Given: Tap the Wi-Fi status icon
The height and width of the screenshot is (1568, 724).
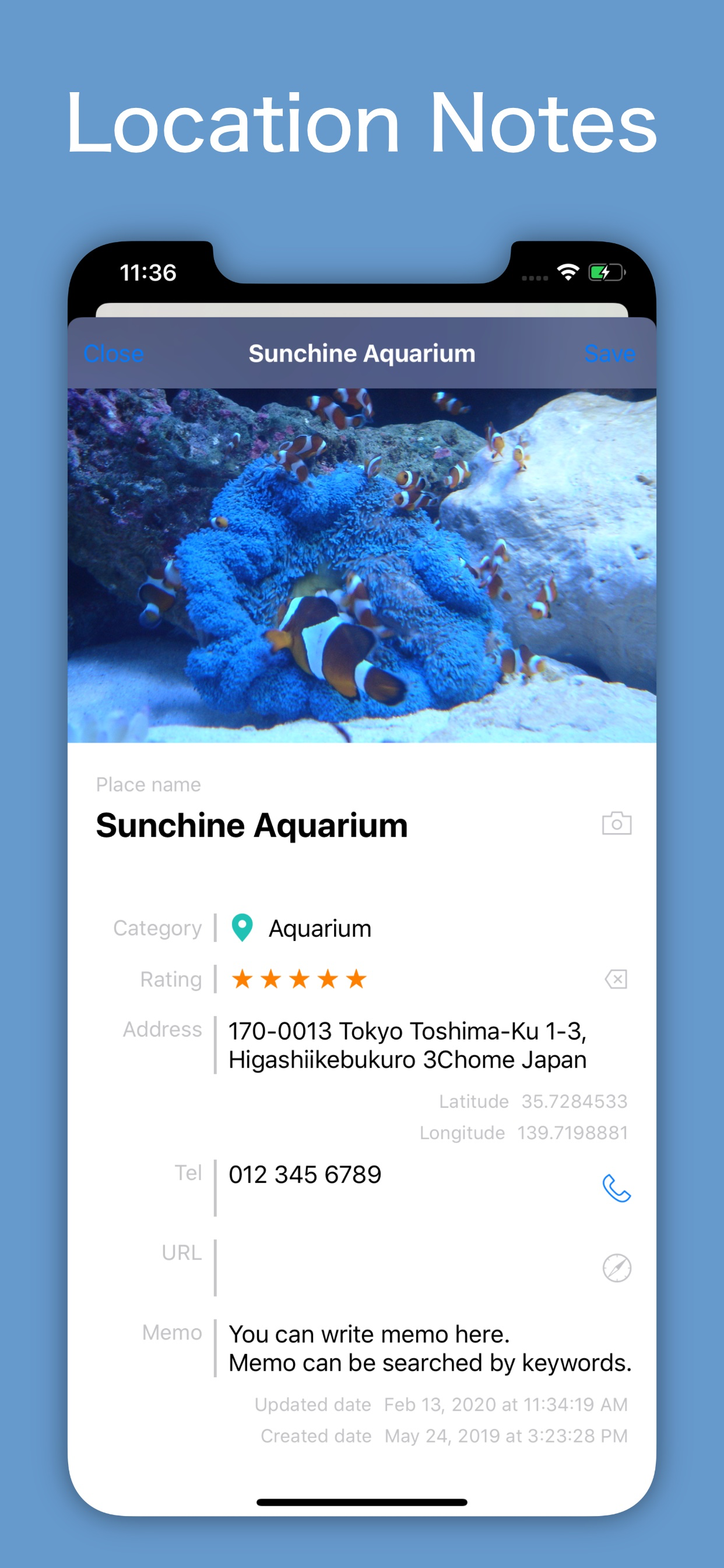Looking at the screenshot, I should pos(568,272).
